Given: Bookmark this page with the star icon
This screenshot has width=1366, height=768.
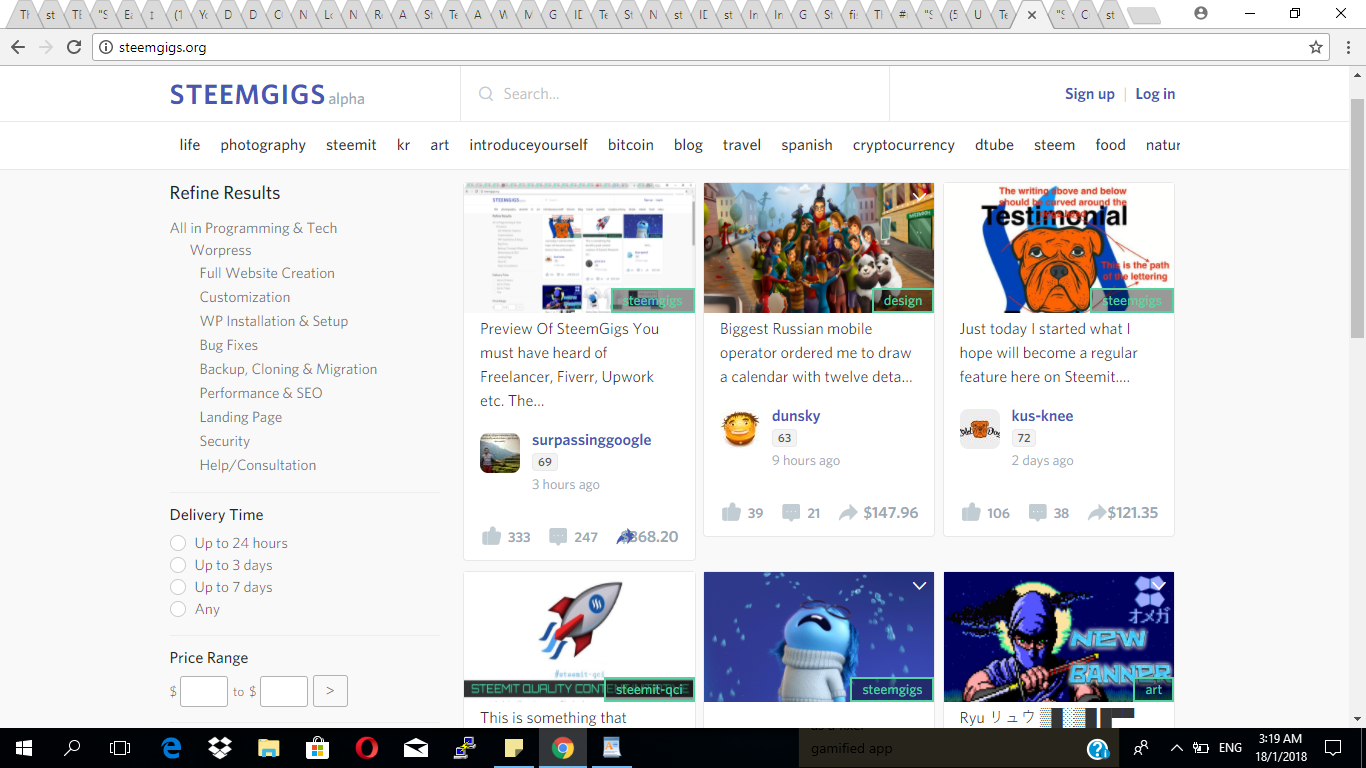Looking at the screenshot, I should [1316, 47].
